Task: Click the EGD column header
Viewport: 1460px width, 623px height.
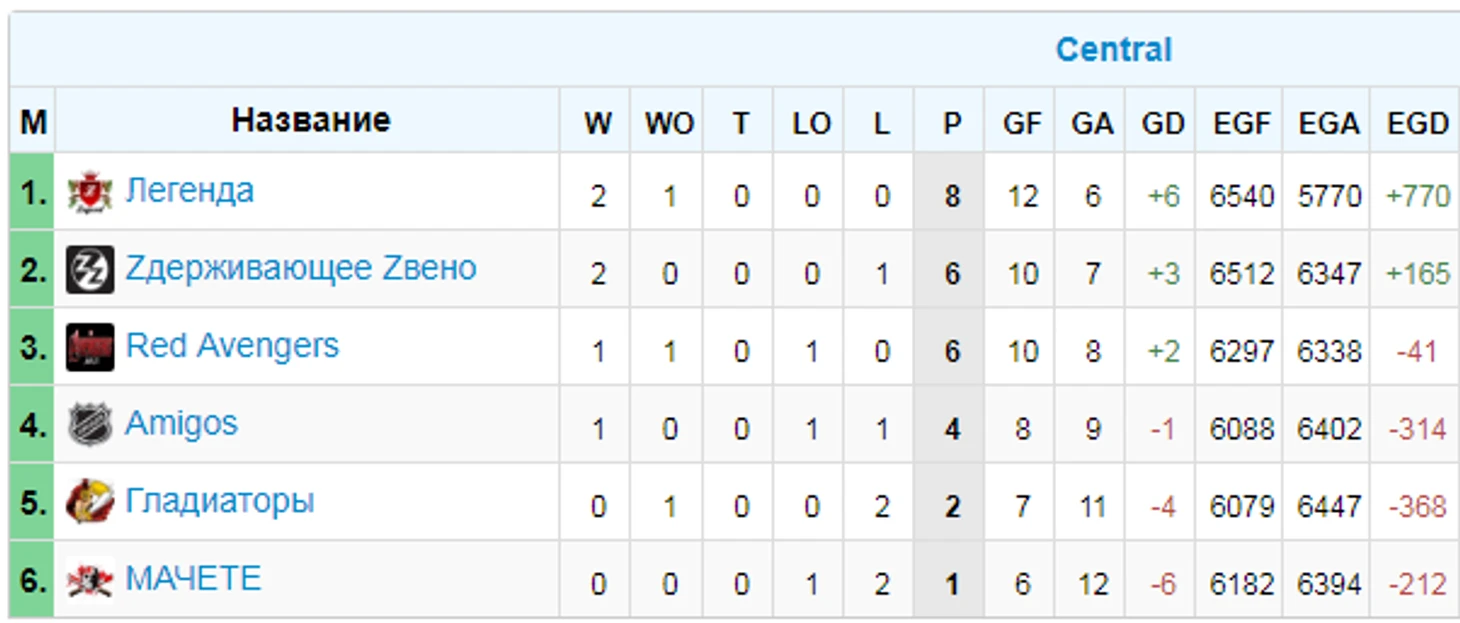Action: point(1417,123)
